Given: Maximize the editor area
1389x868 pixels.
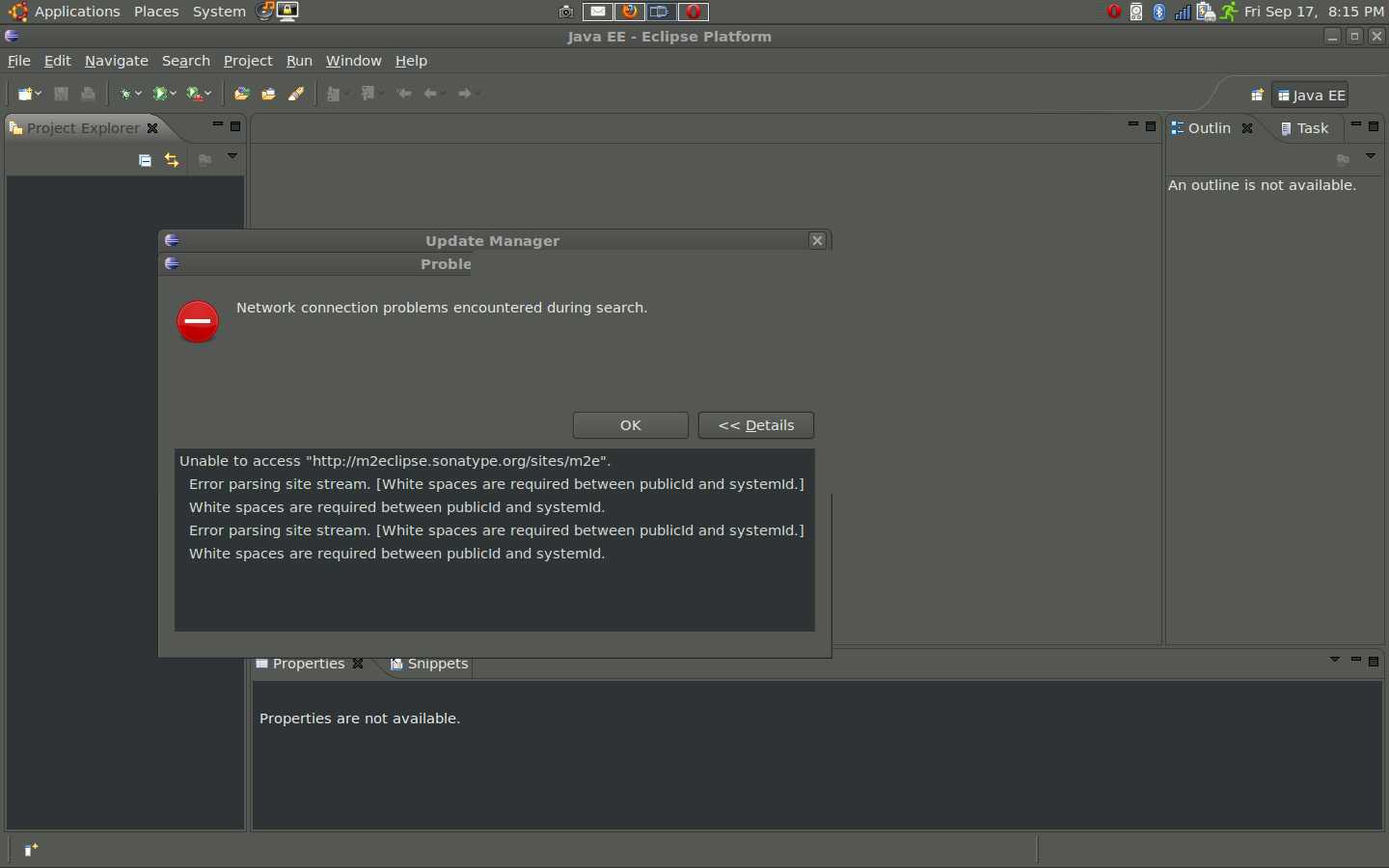Looking at the screenshot, I should tap(1151, 126).
